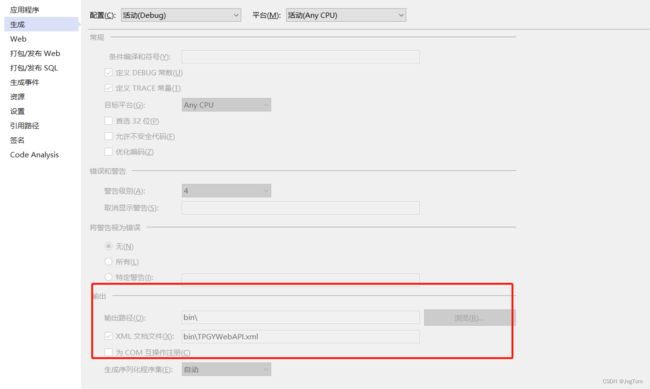Click the 浏览 button next to output path
The width and height of the screenshot is (650, 389).
click(x=470, y=318)
